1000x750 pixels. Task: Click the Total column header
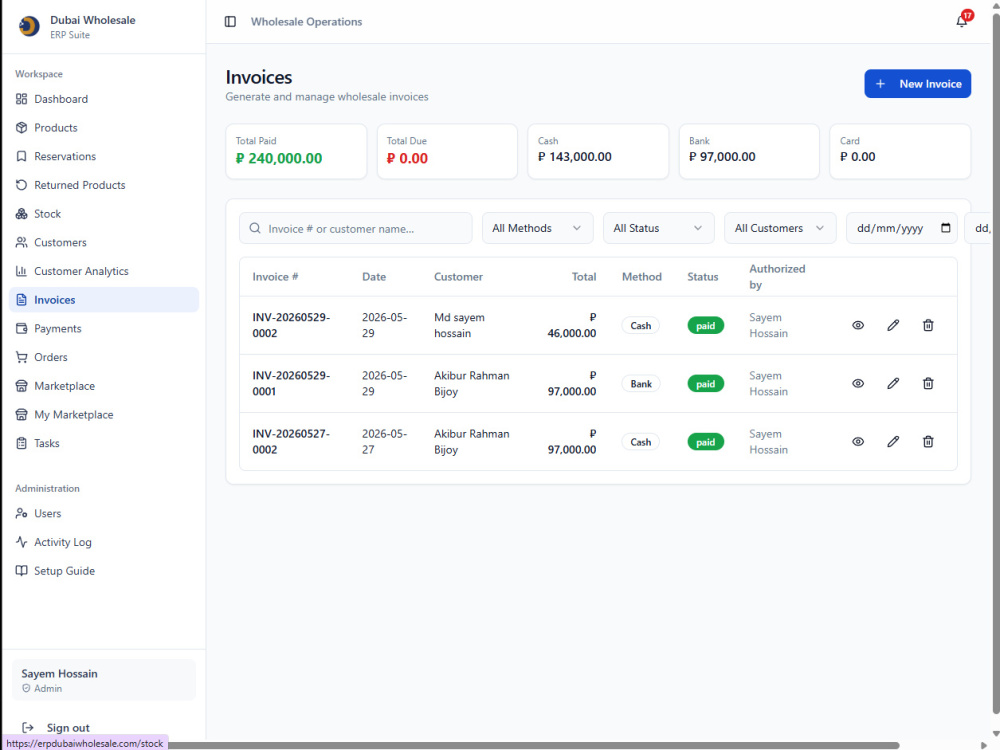[x=584, y=277]
